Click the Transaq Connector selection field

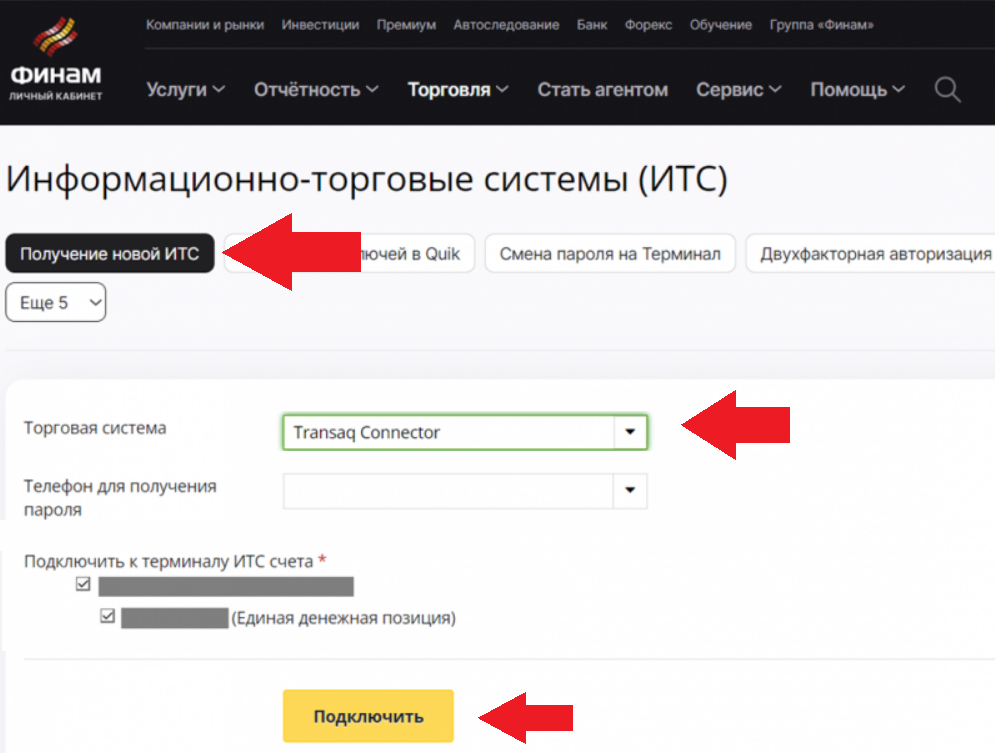pos(448,433)
